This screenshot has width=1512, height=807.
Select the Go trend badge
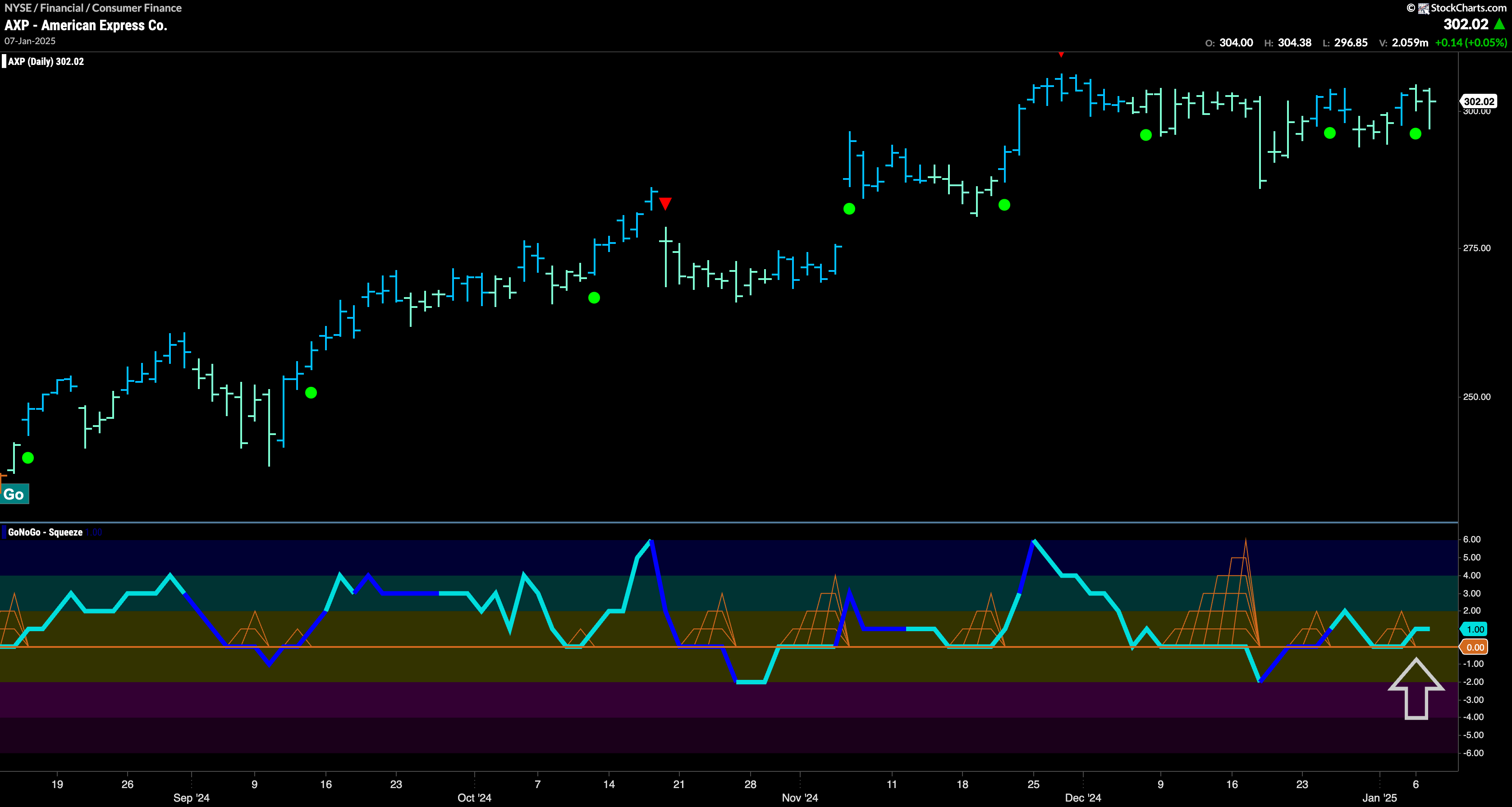(x=14, y=494)
